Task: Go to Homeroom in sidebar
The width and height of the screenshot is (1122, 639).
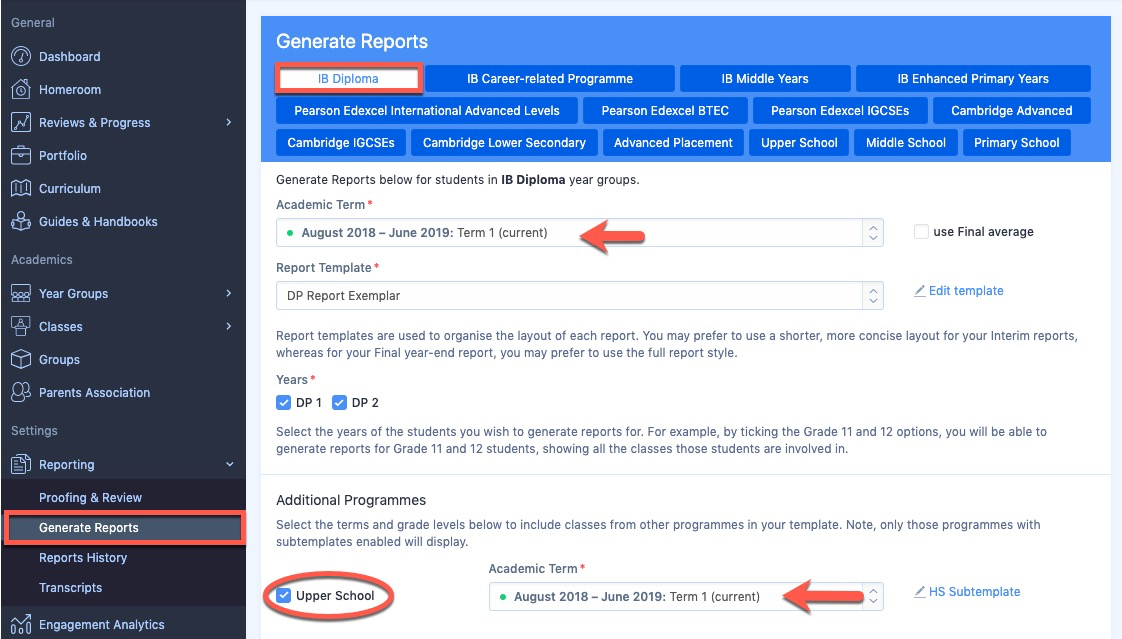Action: 69,89
